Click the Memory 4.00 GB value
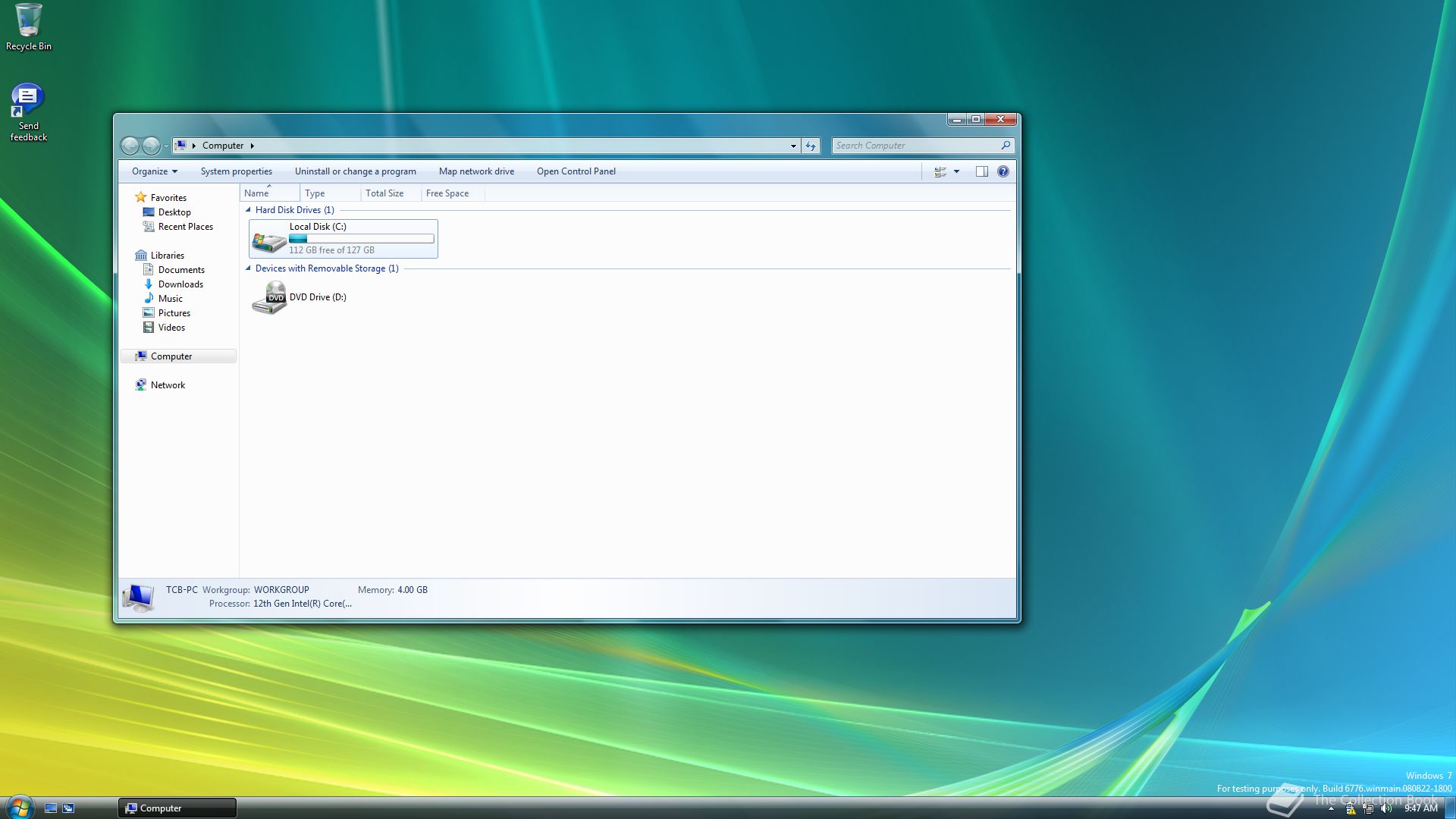 [413, 590]
